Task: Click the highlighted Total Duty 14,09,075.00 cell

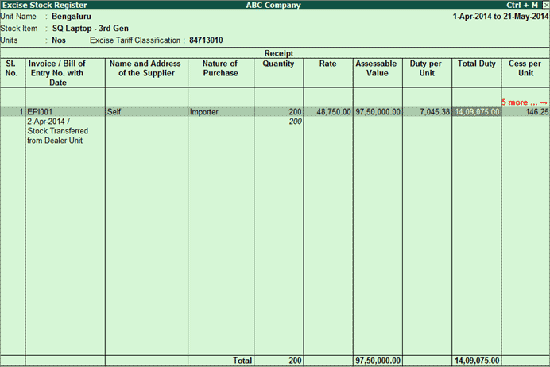Action: [477, 112]
